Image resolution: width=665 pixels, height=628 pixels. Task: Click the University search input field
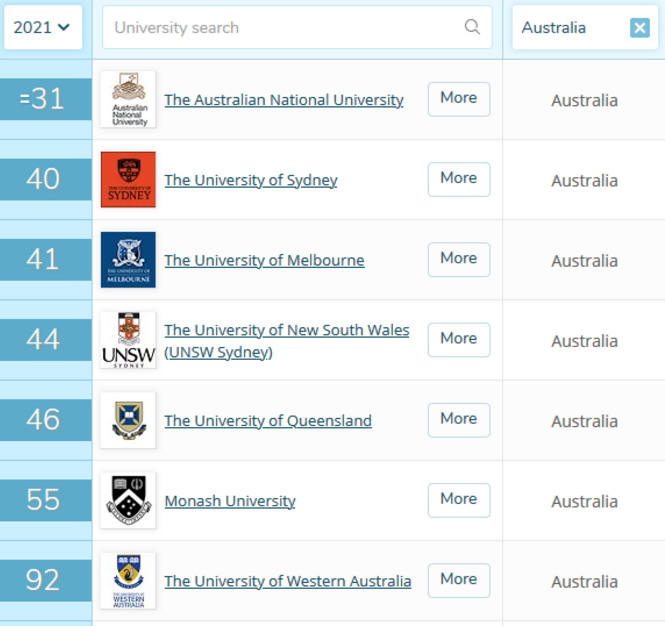(x=285, y=27)
